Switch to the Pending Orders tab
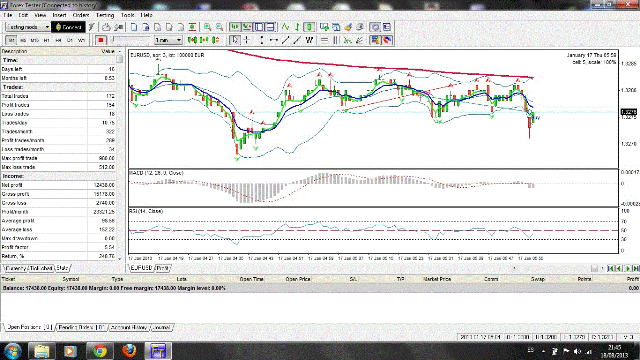Viewport: 640px width, 360px height. (x=80, y=327)
